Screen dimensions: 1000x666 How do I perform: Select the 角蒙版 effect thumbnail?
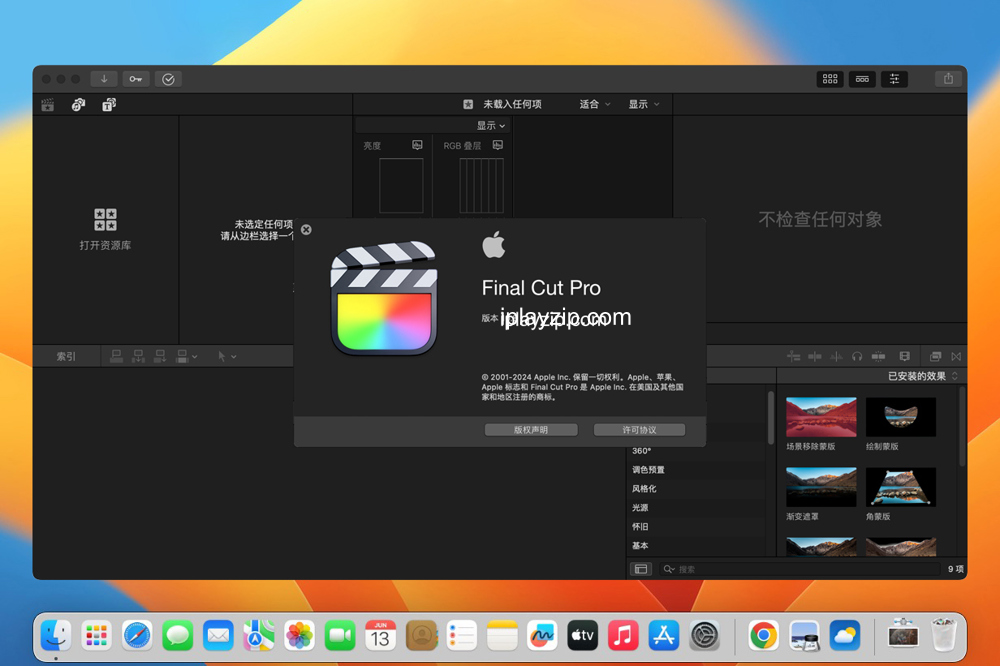pyautogui.click(x=901, y=487)
